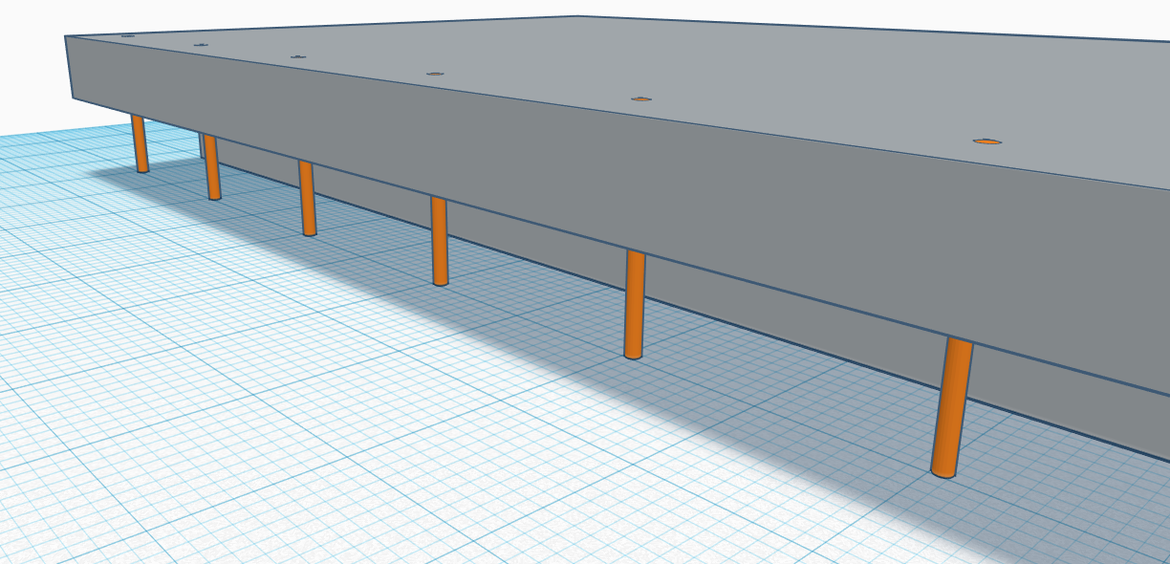Click the second orange peg from the left

click(x=212, y=168)
